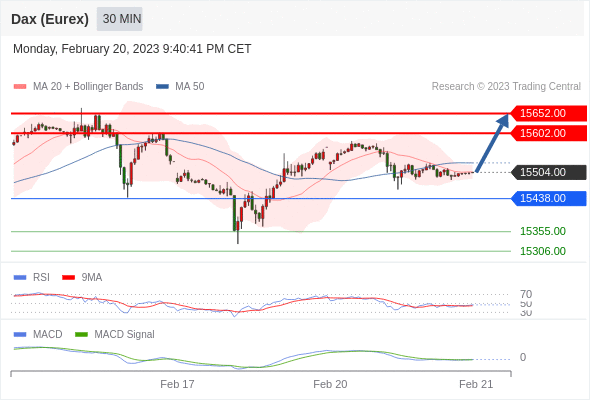590x400 pixels.
Task: Click the date line 'Monday, February 20, 2023 9:40:41 PM CET'
Action: [x=132, y=49]
